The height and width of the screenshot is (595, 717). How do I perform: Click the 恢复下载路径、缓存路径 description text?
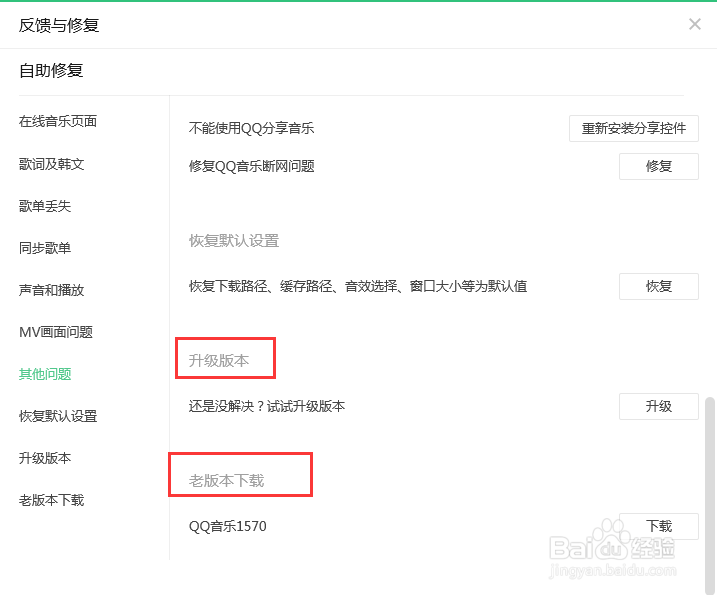coord(358,286)
